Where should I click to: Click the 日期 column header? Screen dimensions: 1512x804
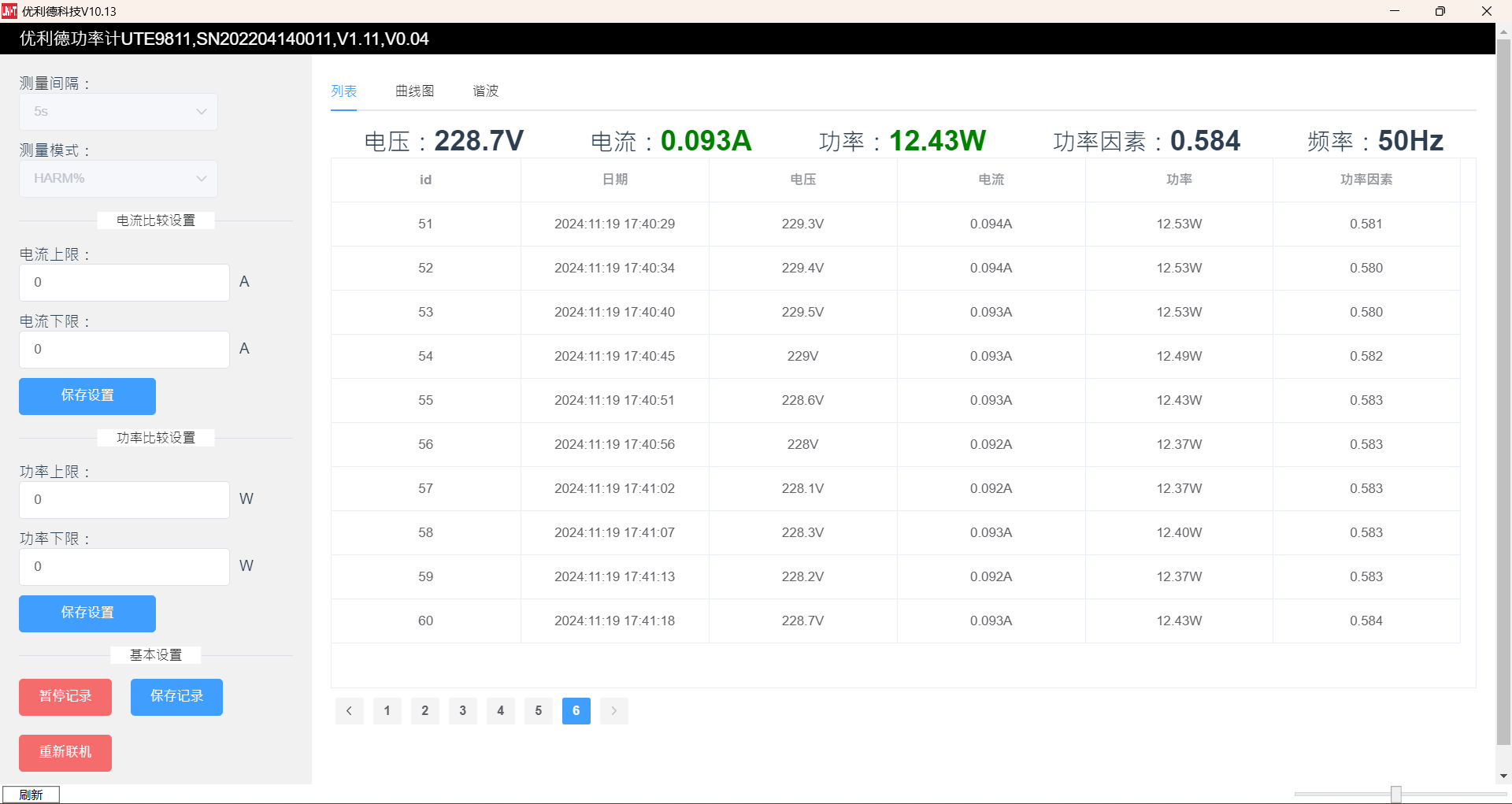tap(614, 180)
